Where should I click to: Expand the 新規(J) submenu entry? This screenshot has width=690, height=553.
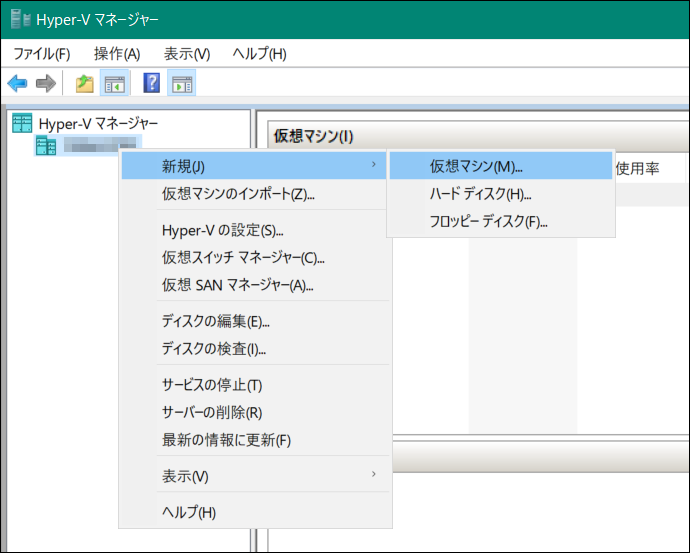click(254, 166)
